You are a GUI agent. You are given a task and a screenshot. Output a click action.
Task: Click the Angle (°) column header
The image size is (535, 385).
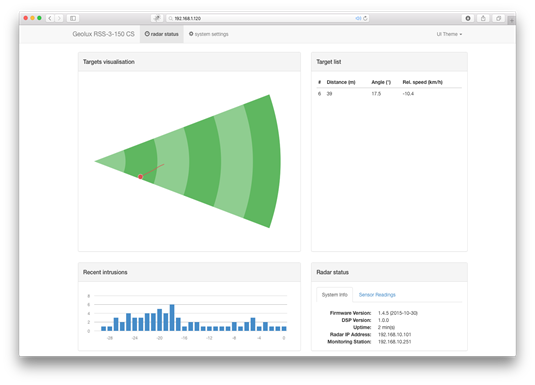[381, 82]
